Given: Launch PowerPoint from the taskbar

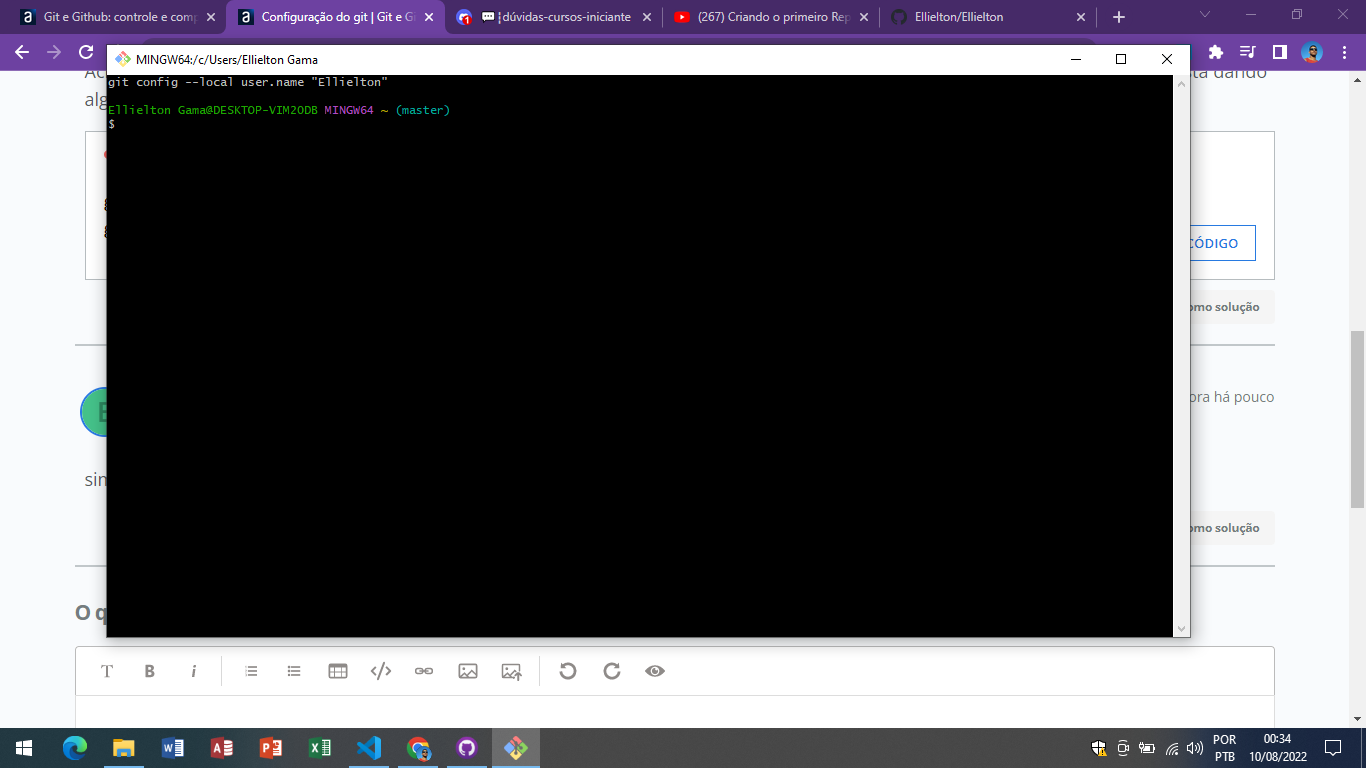Looking at the screenshot, I should pos(271,748).
